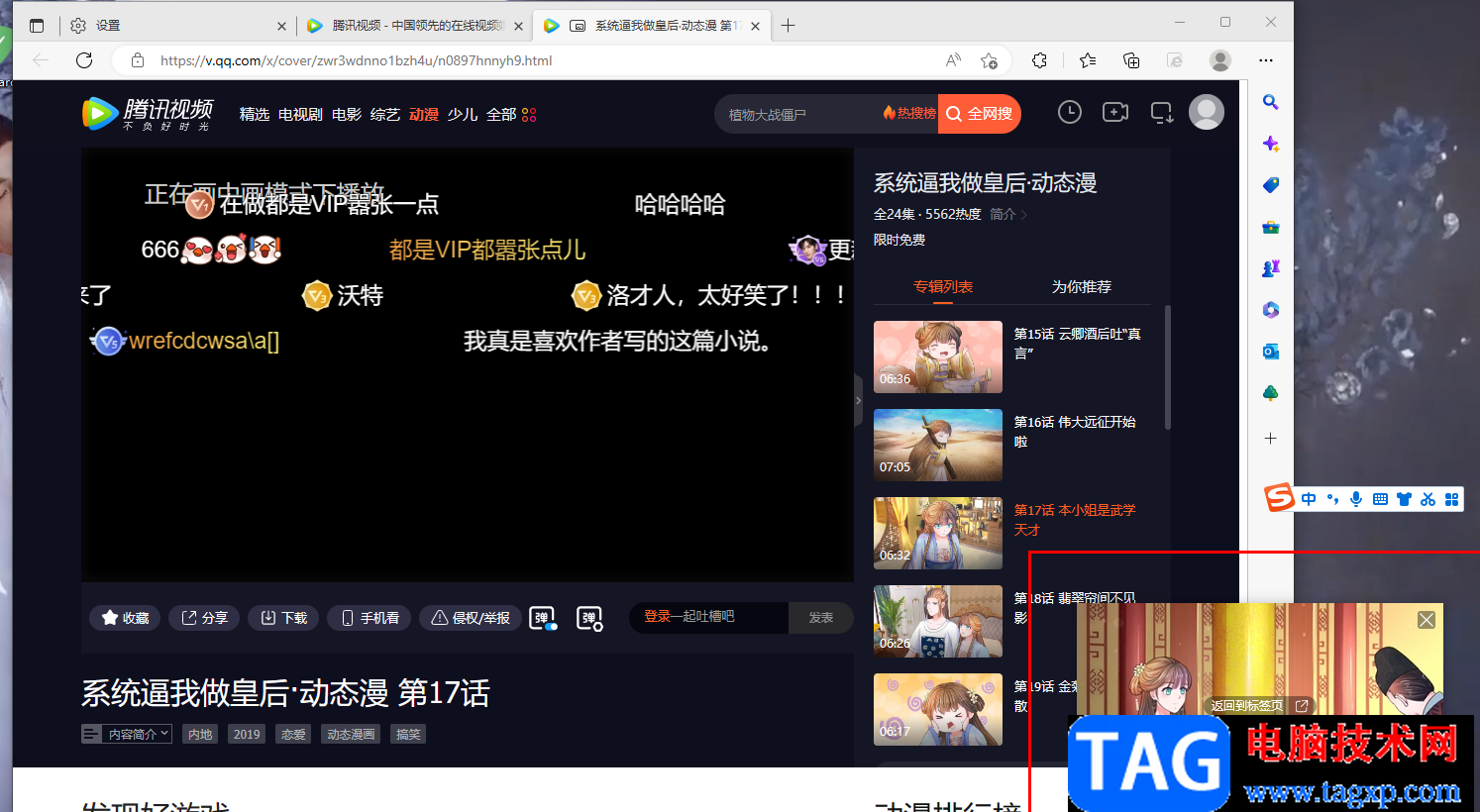Image resolution: width=1480 pixels, height=812 pixels.
Task: Open the 综艺 navigation item
Action: 385,115
